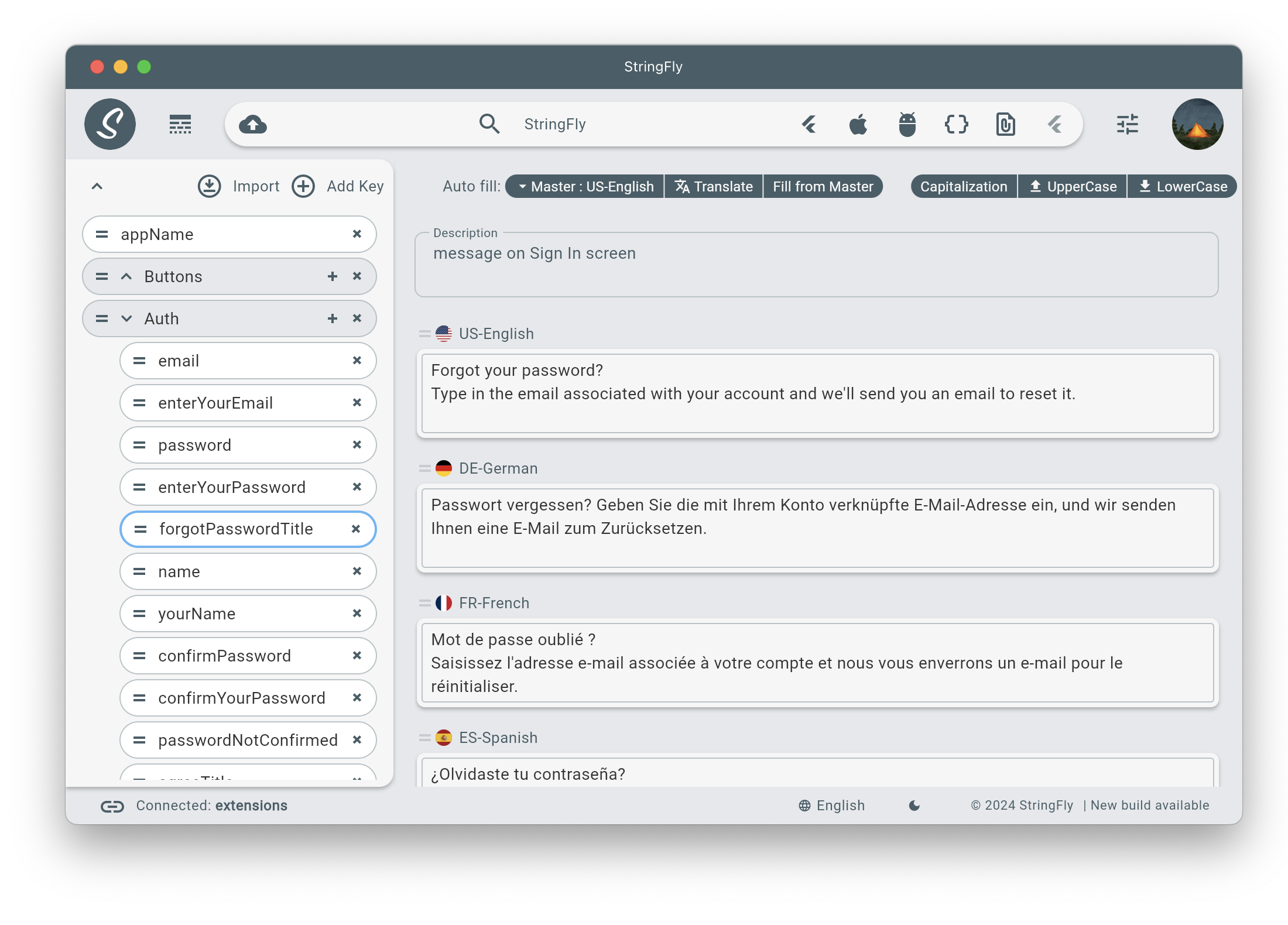Click the FR-French translation text box

[818, 663]
